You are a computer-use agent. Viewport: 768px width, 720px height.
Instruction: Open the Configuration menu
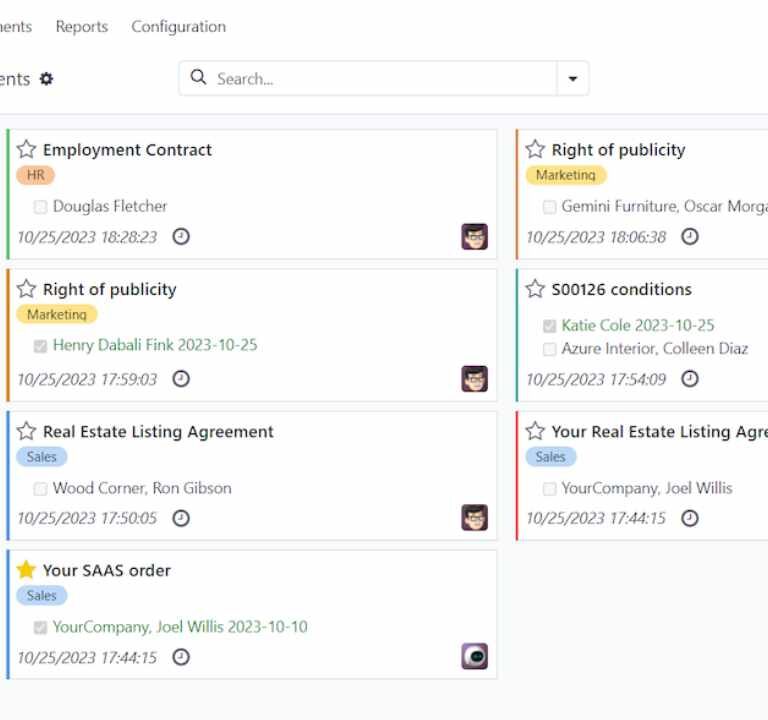[178, 27]
